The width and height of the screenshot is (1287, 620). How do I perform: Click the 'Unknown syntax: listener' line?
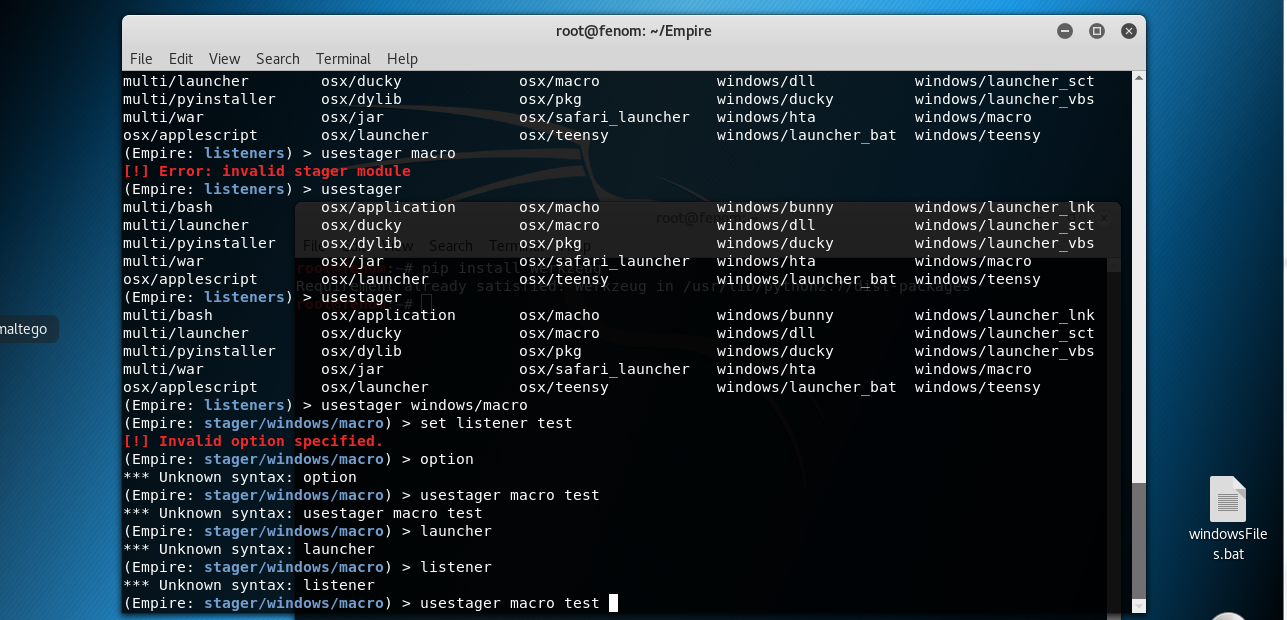point(249,585)
